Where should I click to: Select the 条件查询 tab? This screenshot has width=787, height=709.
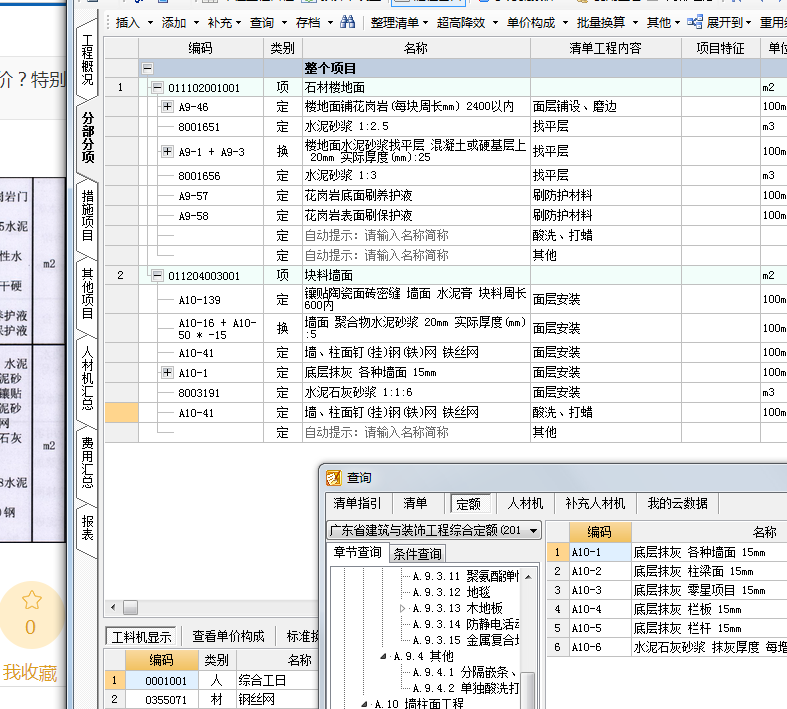417,553
